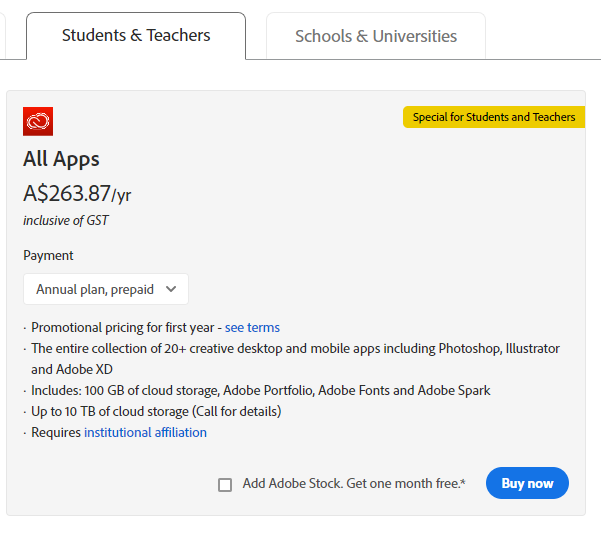Click the Payment field label
601x536 pixels.
coord(48,255)
